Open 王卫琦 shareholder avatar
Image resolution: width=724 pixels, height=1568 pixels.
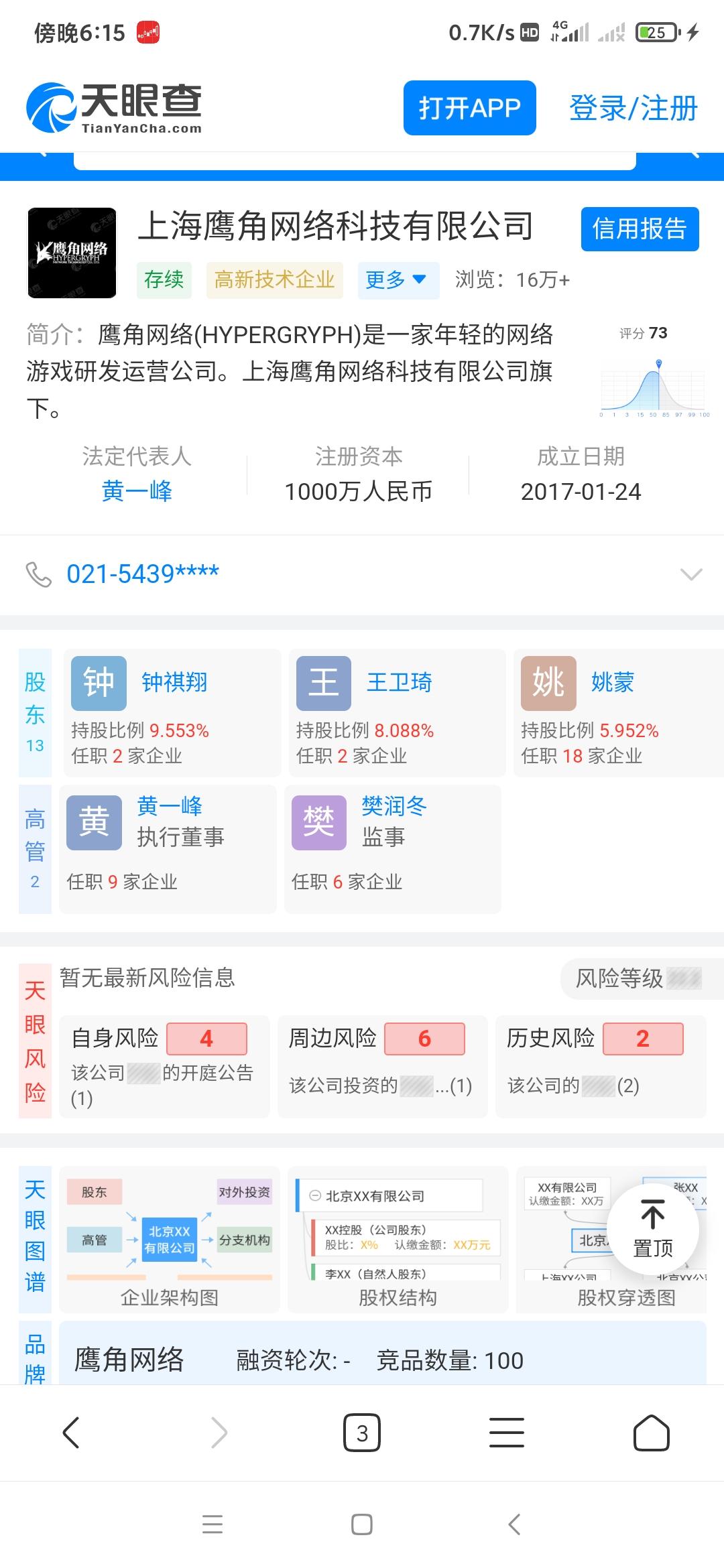tap(324, 683)
